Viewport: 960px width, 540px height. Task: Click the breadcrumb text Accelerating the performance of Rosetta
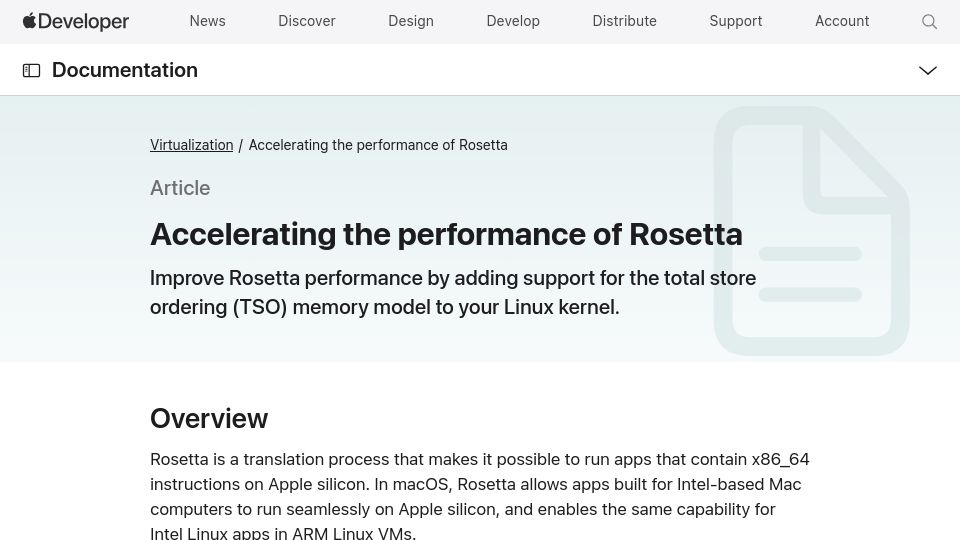(378, 145)
